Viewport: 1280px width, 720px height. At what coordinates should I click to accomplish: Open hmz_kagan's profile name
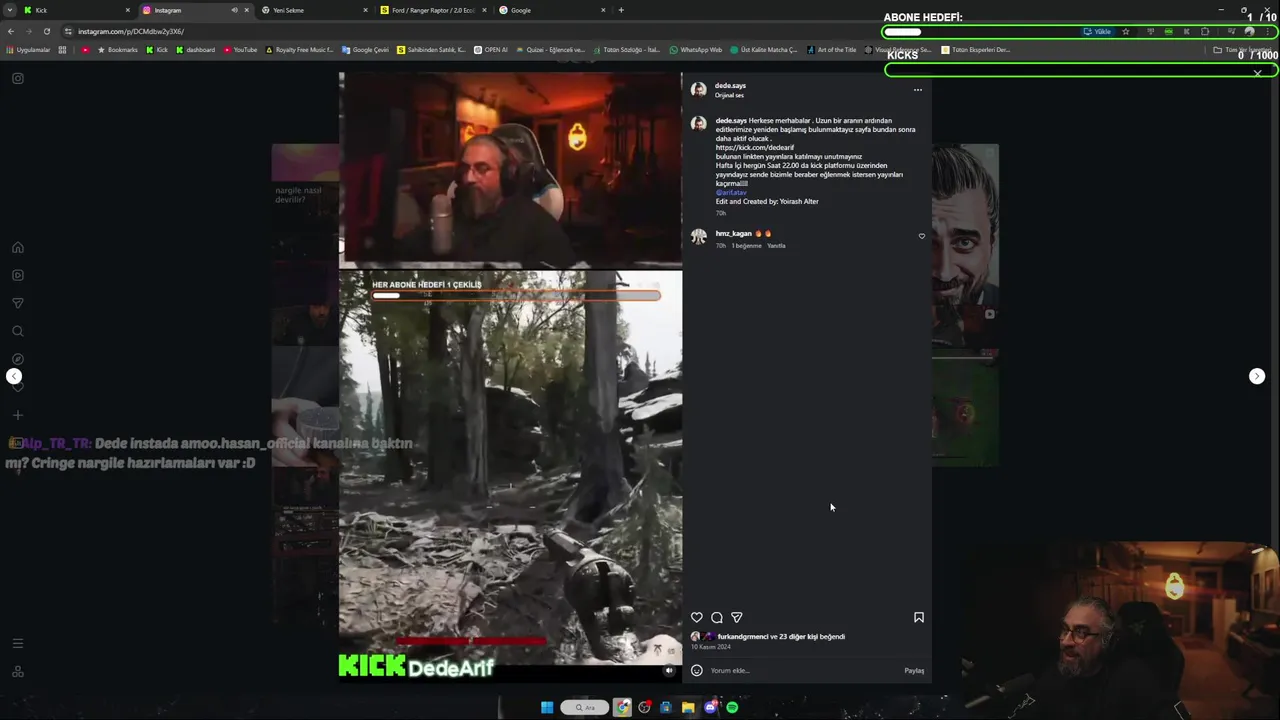click(733, 234)
